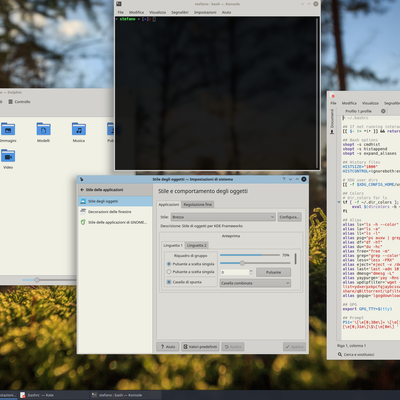400x400 pixels.
Task: Switch to the Linguetta 1 preview tab
Action: pos(173,245)
